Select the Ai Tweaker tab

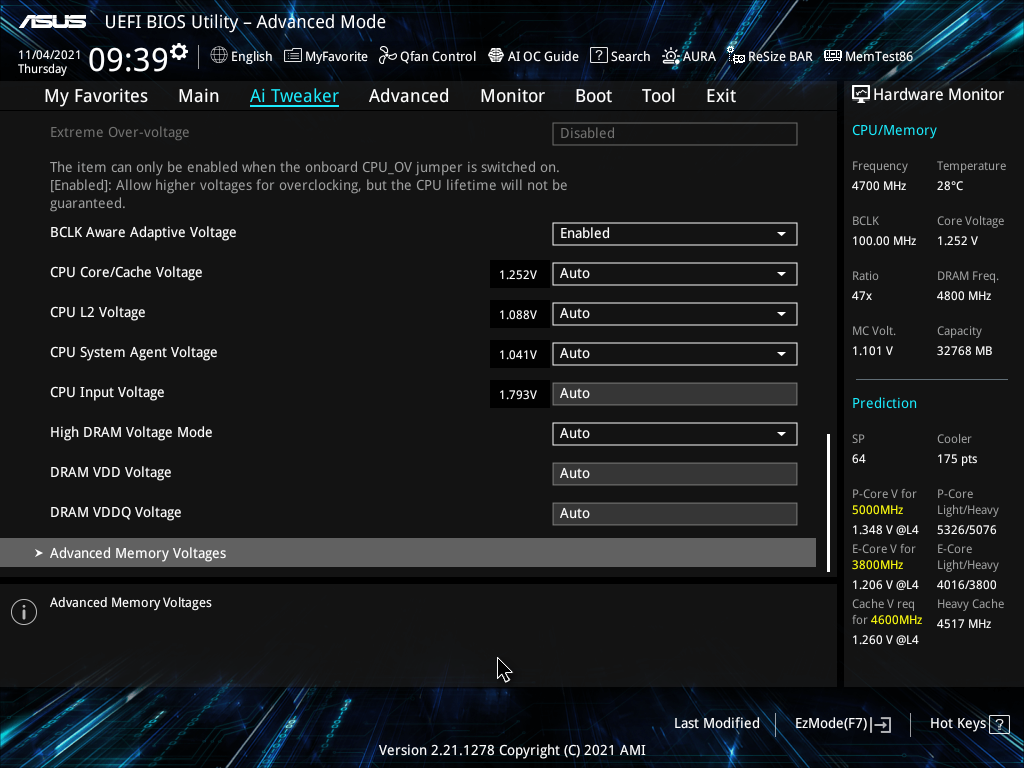[294, 96]
